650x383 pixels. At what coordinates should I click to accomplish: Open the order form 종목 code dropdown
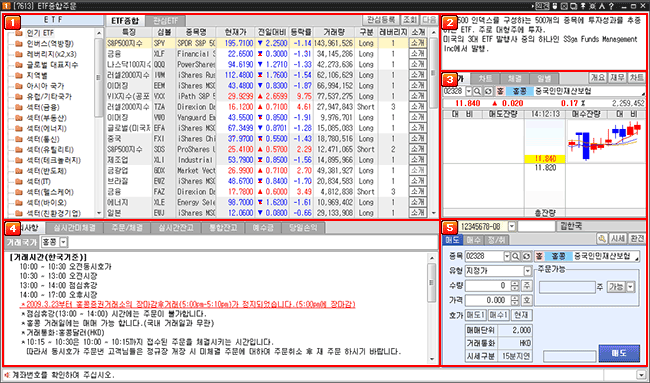pyautogui.click(x=507, y=256)
